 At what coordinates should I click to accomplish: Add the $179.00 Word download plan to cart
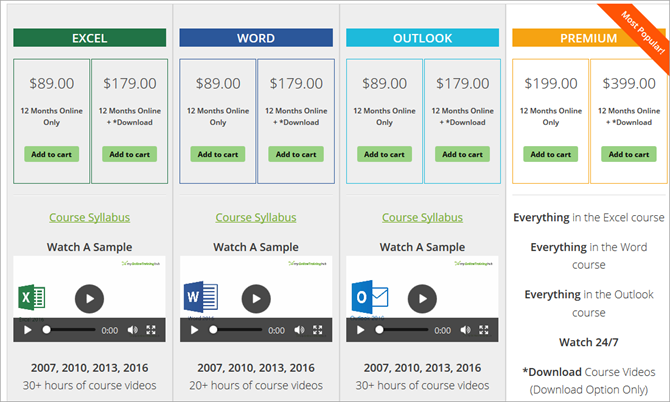(295, 154)
